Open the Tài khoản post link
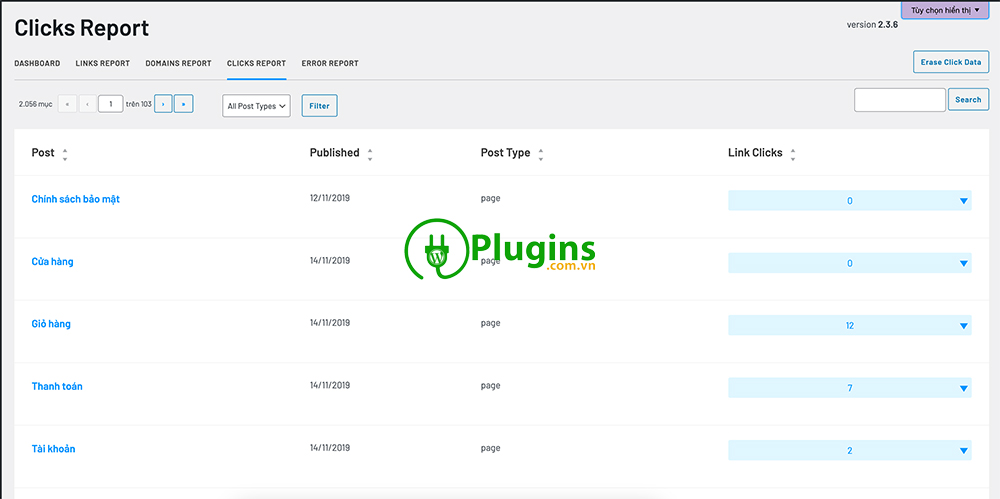Viewport: 1000px width, 499px height. (x=53, y=449)
